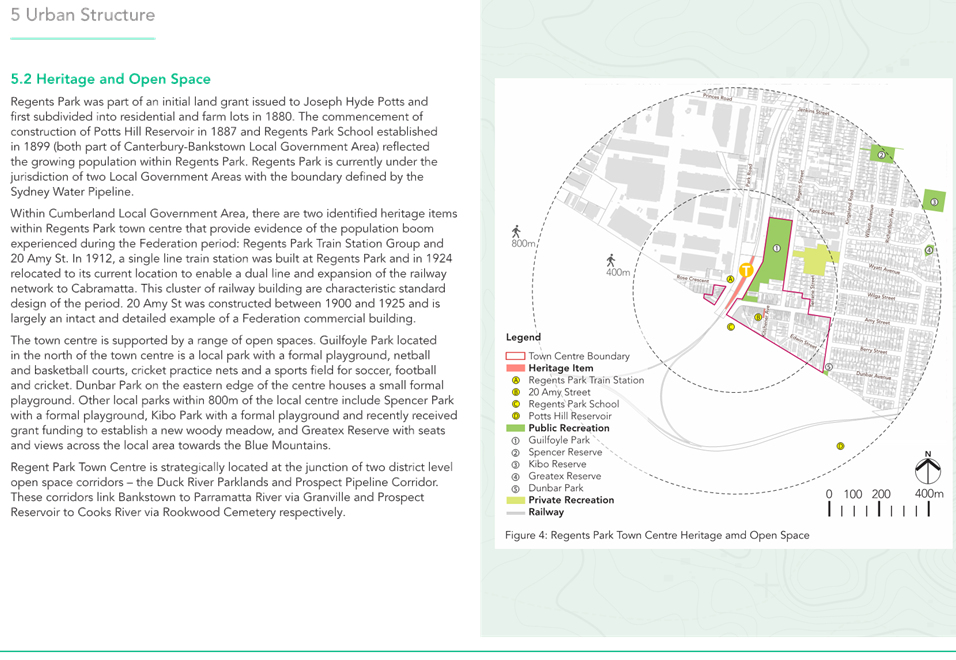Click number 1 marker beside Guilfoyle Park in legend
The image size is (956, 660).
516,440
